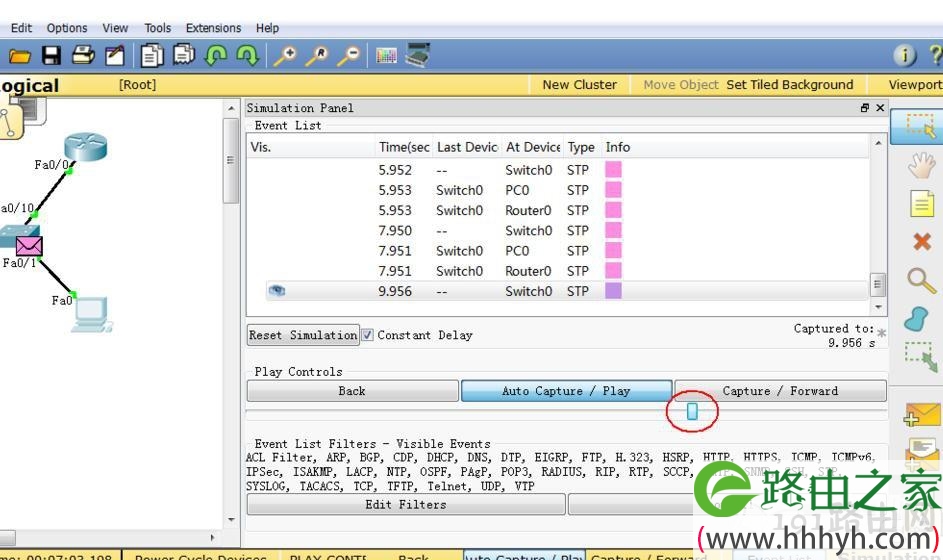Select the Delete red X tool

pos(921,242)
